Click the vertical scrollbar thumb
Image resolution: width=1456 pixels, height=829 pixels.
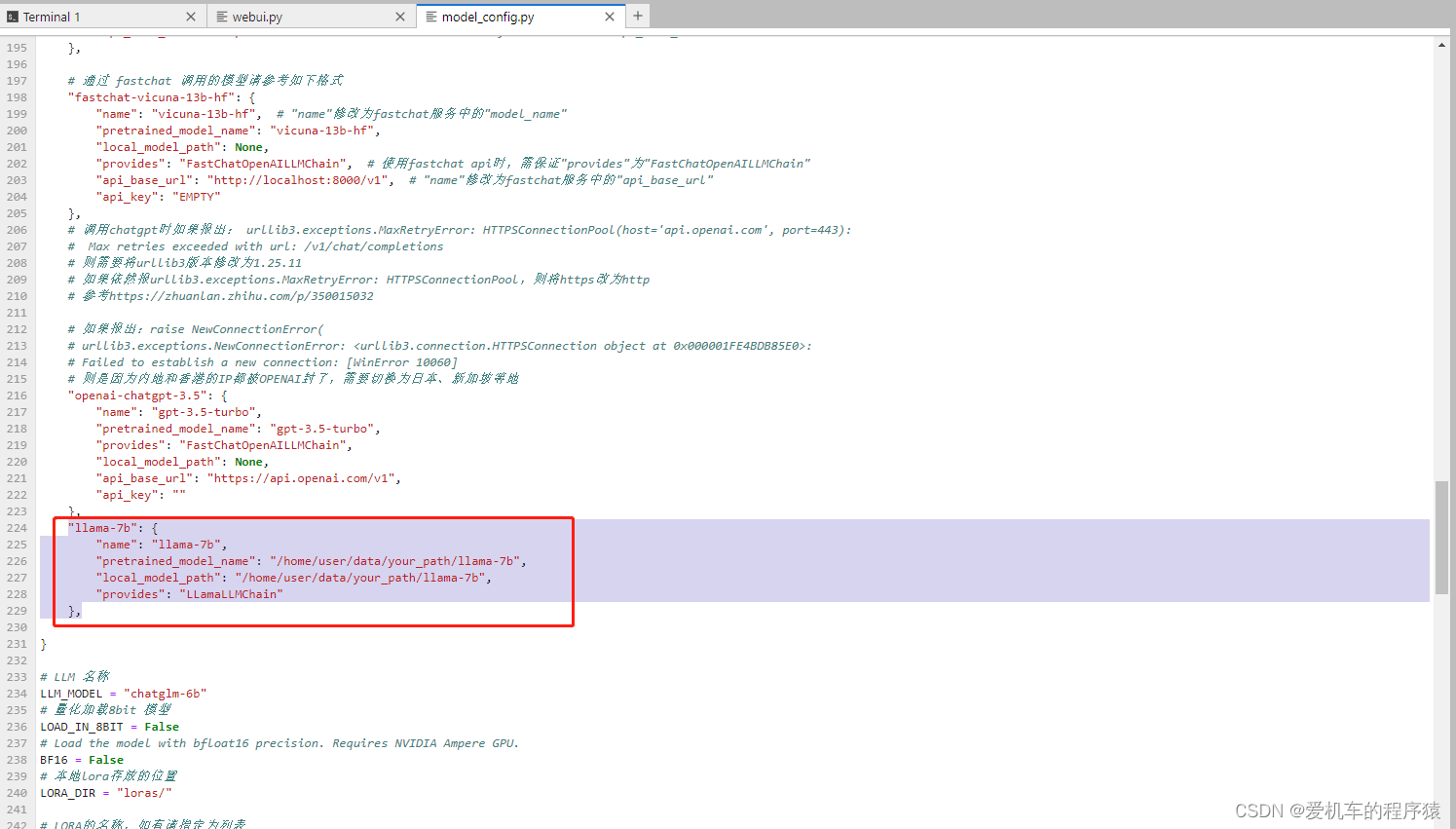click(1441, 538)
